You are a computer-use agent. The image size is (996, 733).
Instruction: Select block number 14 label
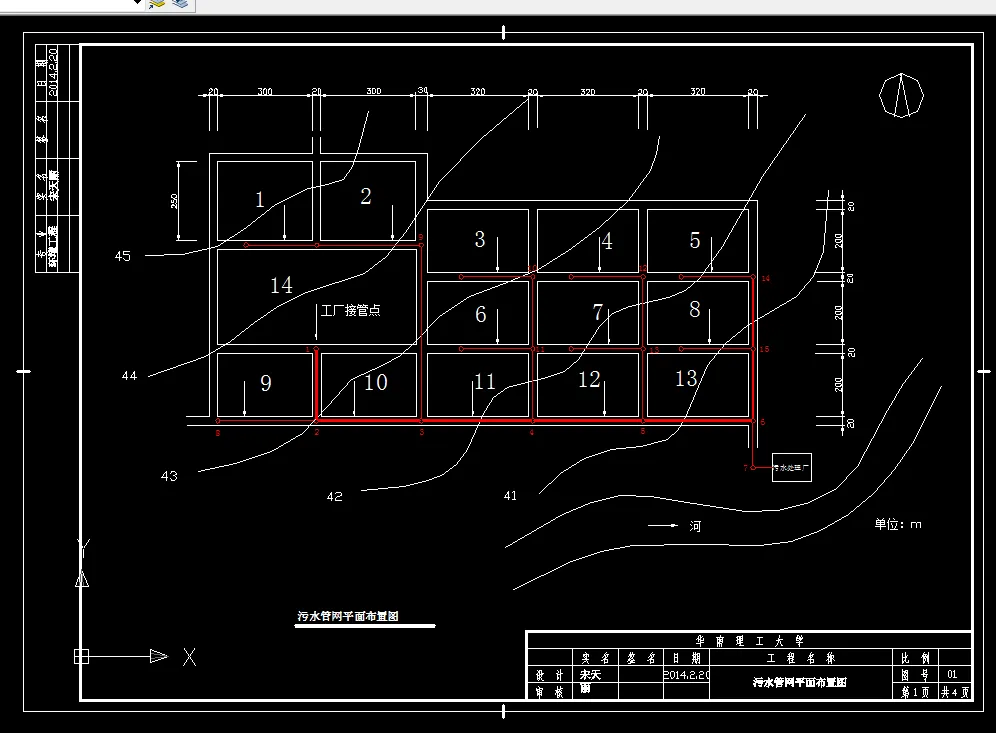coord(281,285)
